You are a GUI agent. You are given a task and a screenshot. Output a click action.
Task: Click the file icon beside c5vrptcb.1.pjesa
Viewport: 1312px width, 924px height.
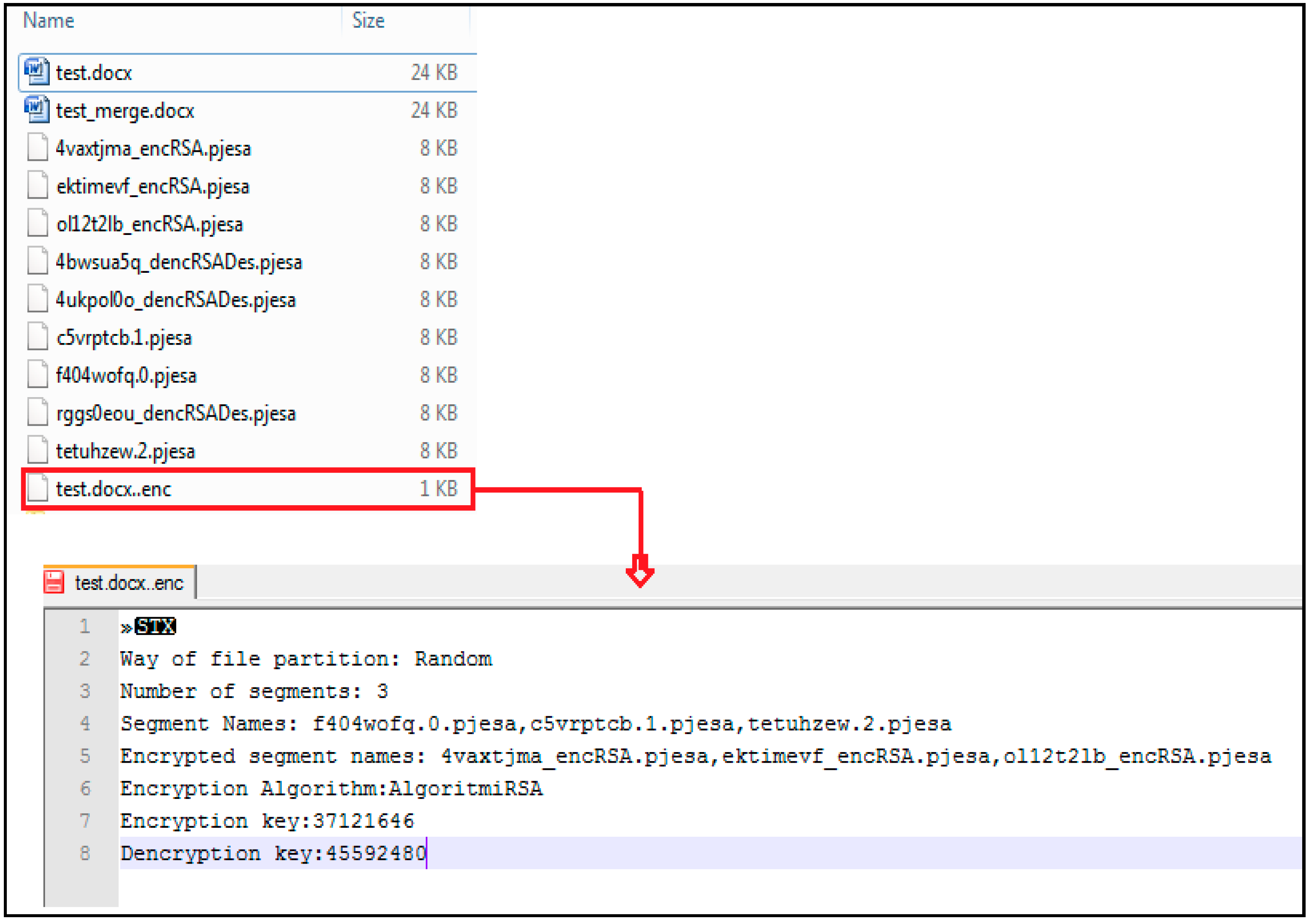pos(38,337)
